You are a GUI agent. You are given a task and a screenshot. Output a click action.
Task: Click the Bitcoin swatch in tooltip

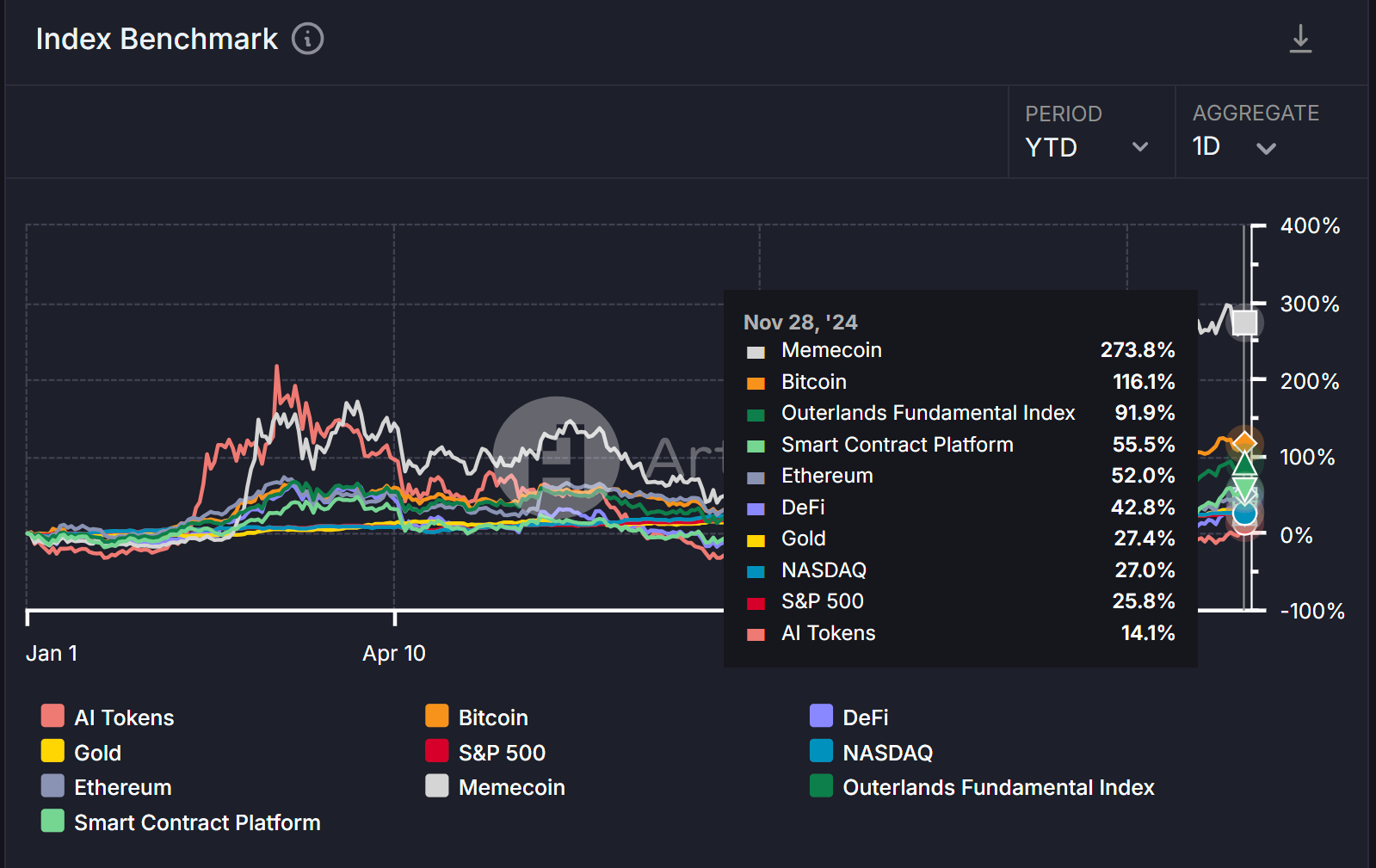point(756,383)
